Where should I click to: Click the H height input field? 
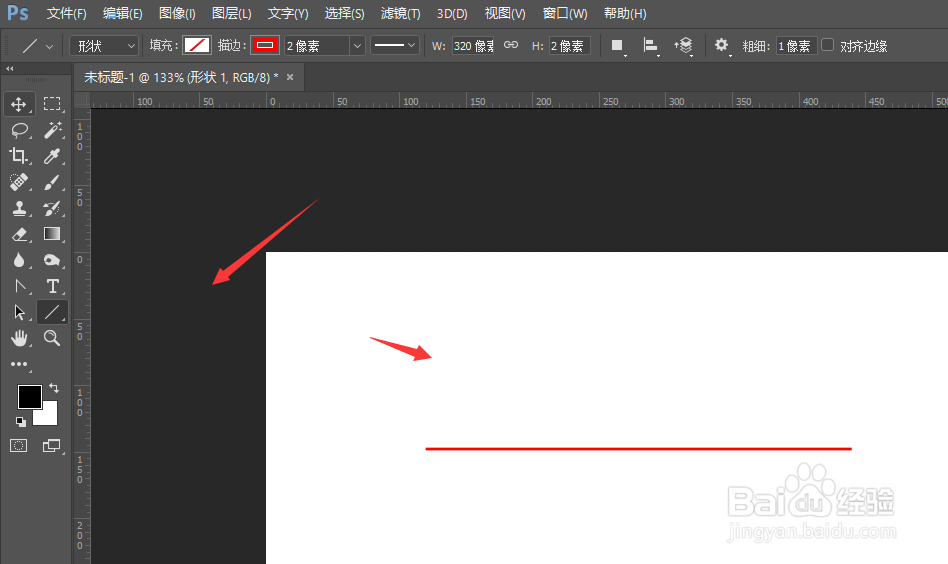pos(570,46)
